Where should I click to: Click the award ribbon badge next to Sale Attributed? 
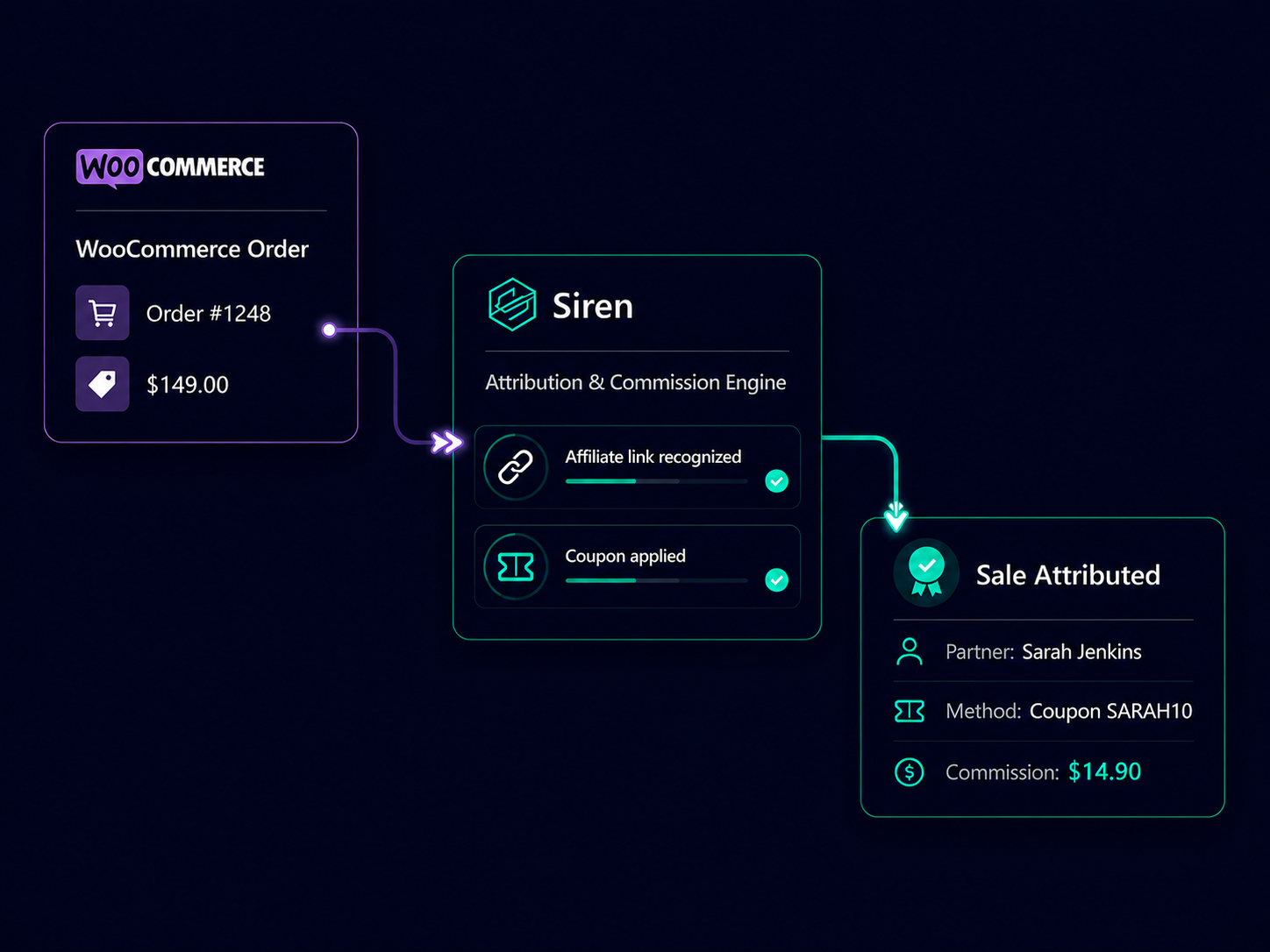[926, 573]
